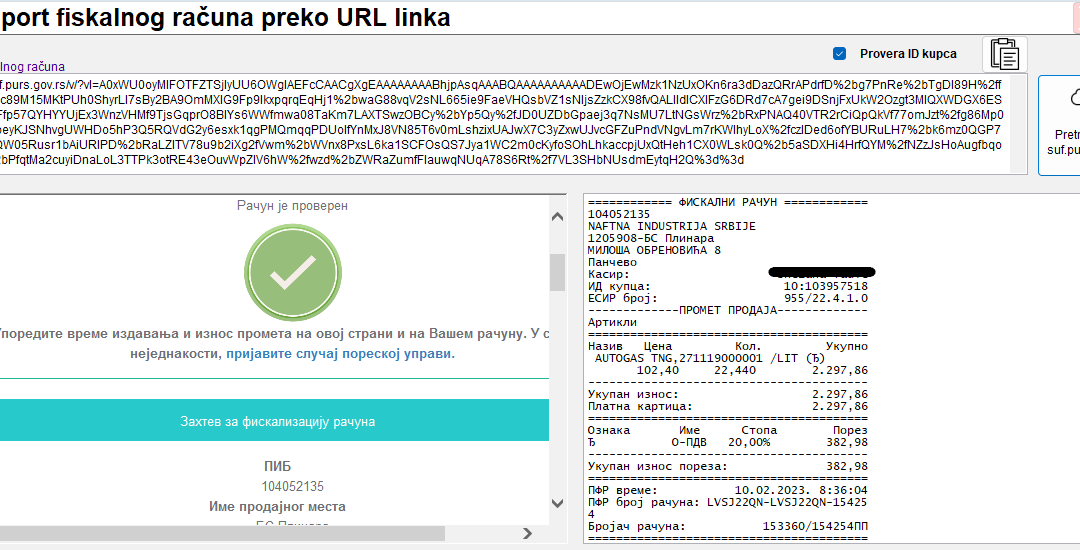Click the Рачун је проверен status text
1080x550 pixels.
291,206
